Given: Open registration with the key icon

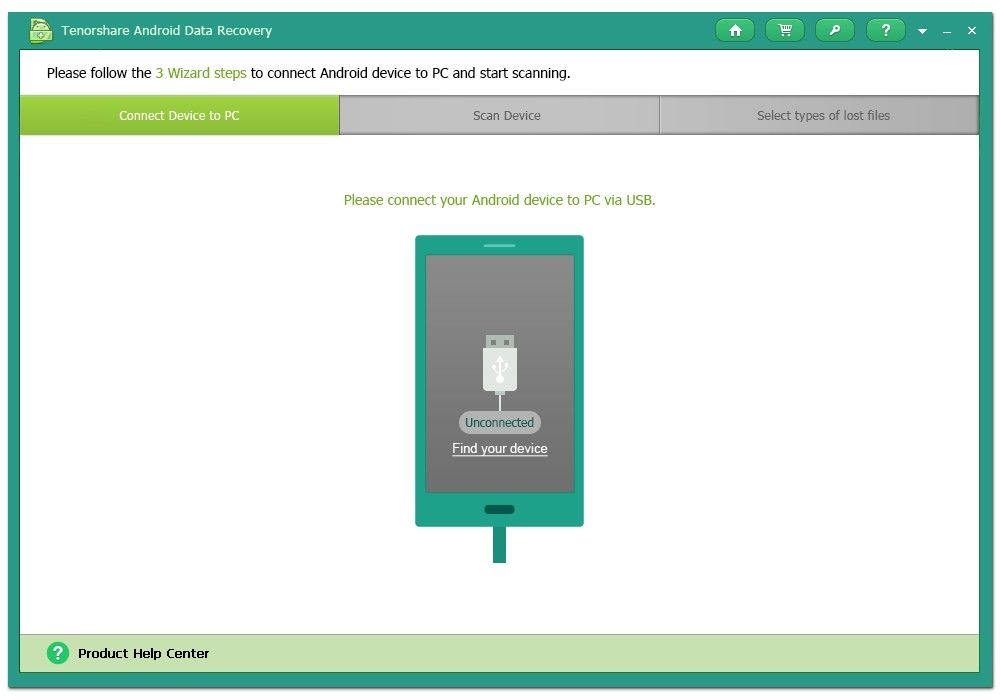Looking at the screenshot, I should coord(835,30).
